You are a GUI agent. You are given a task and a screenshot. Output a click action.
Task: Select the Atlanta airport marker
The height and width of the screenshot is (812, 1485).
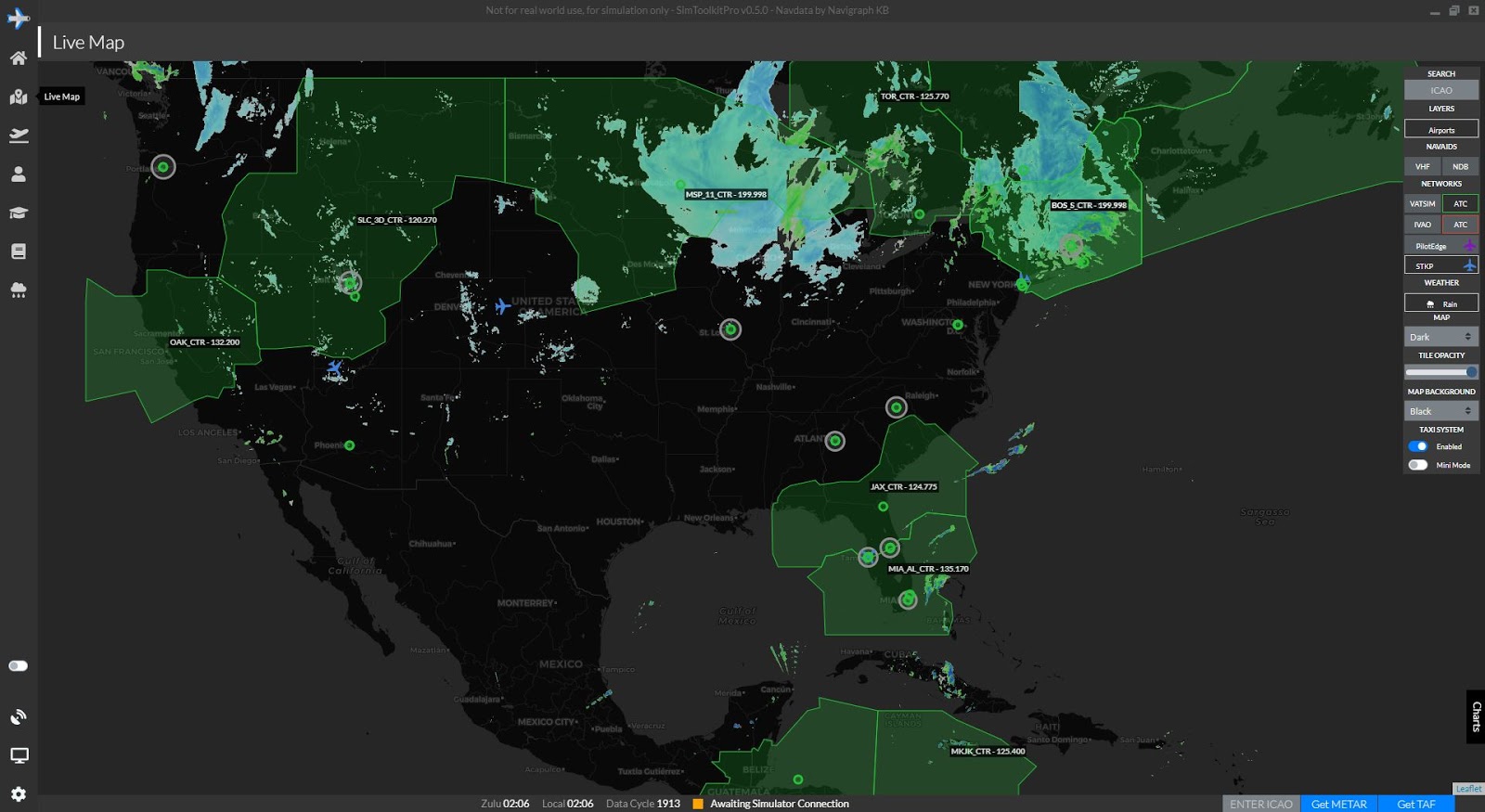835,442
